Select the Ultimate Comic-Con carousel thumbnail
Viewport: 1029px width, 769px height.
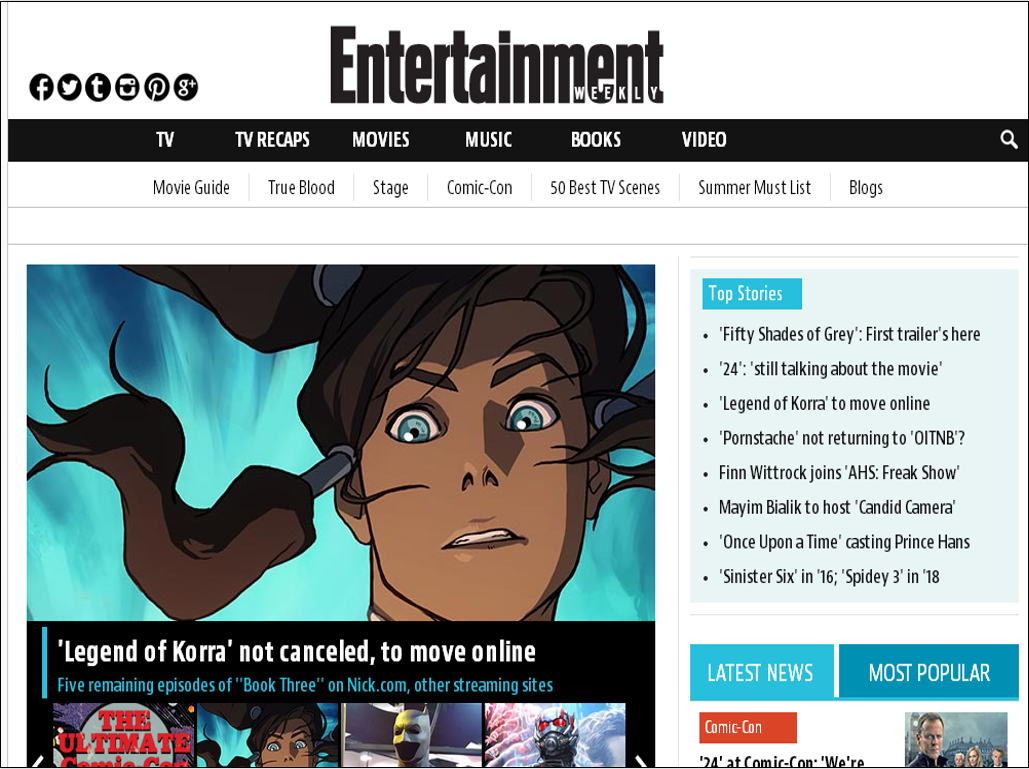pyautogui.click(x=124, y=735)
